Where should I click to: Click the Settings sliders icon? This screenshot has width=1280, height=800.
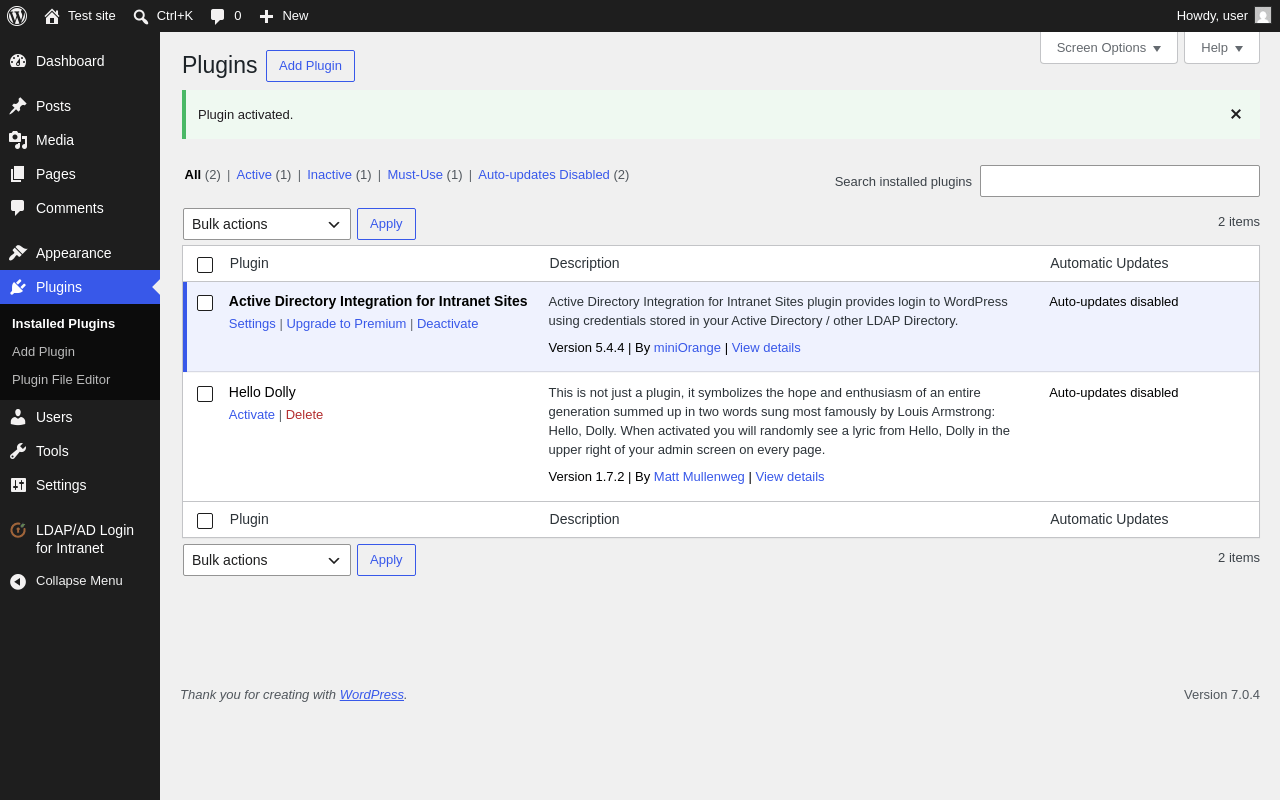point(18,485)
